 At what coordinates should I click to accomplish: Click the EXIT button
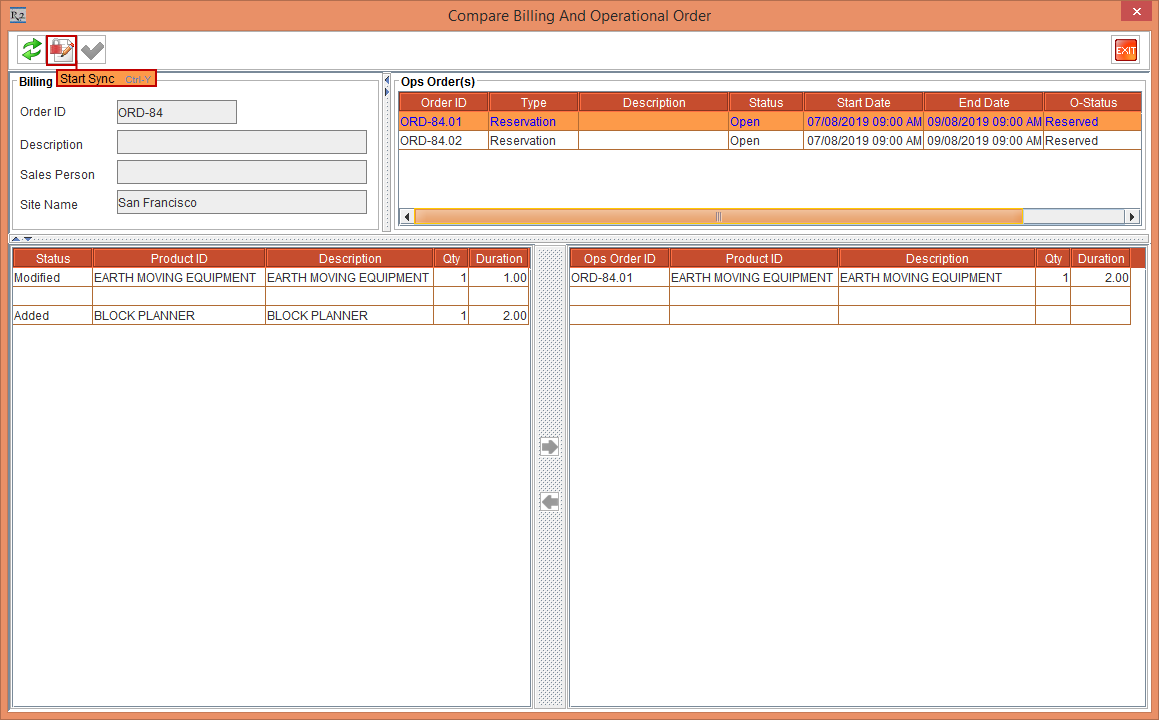[x=1125, y=49]
